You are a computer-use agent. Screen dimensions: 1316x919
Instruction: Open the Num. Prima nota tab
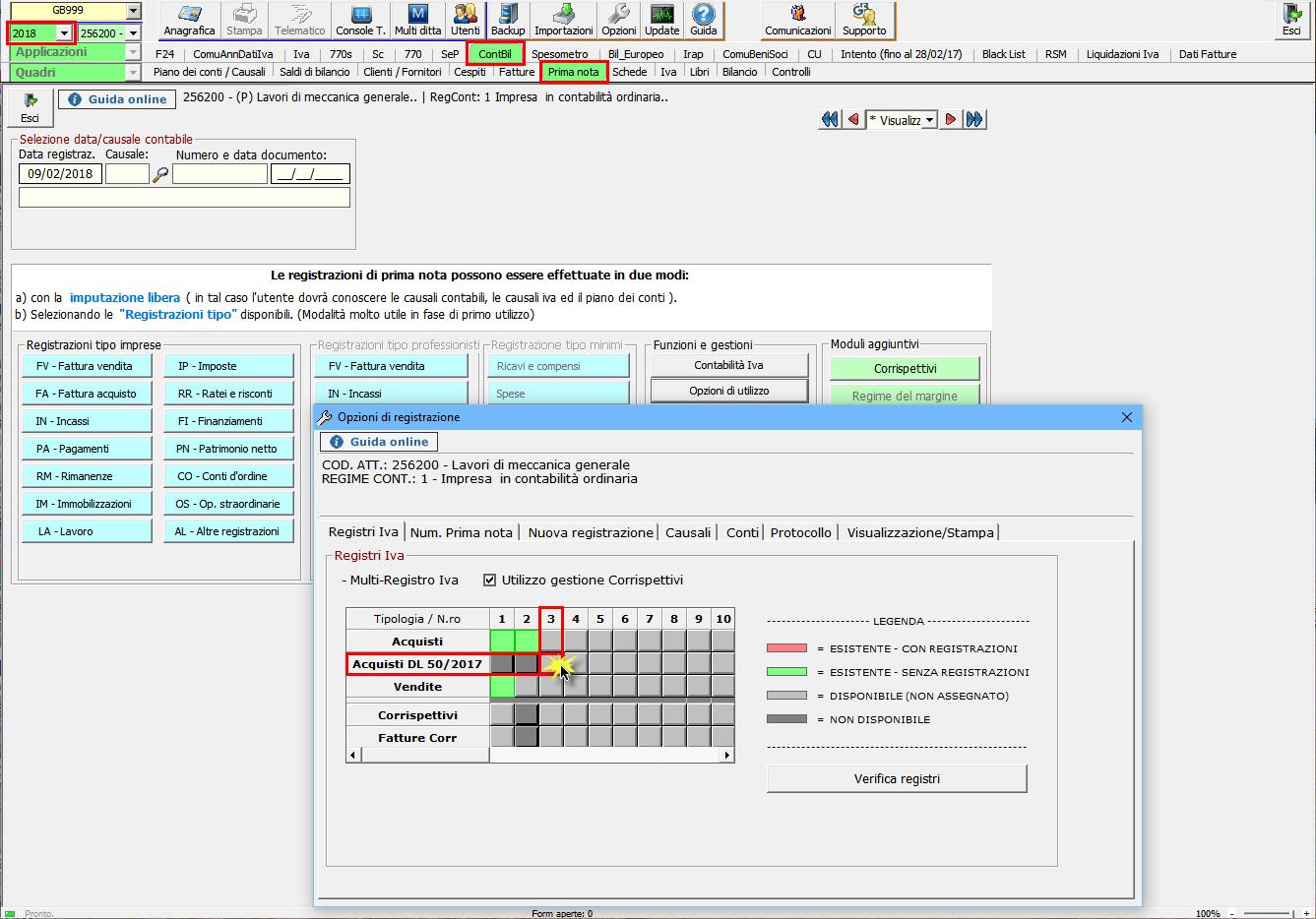[461, 532]
